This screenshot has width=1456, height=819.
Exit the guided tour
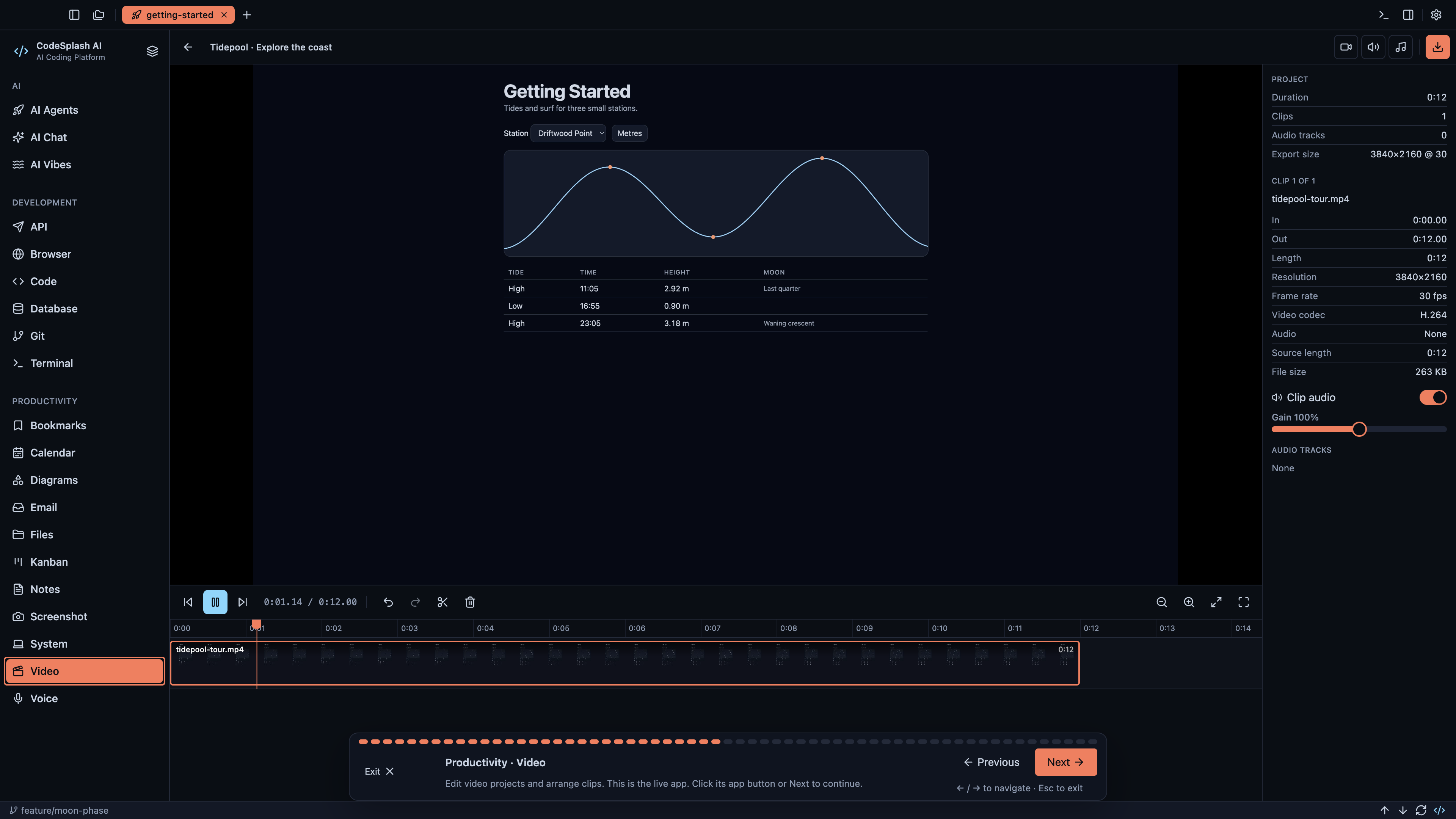pyautogui.click(x=379, y=771)
